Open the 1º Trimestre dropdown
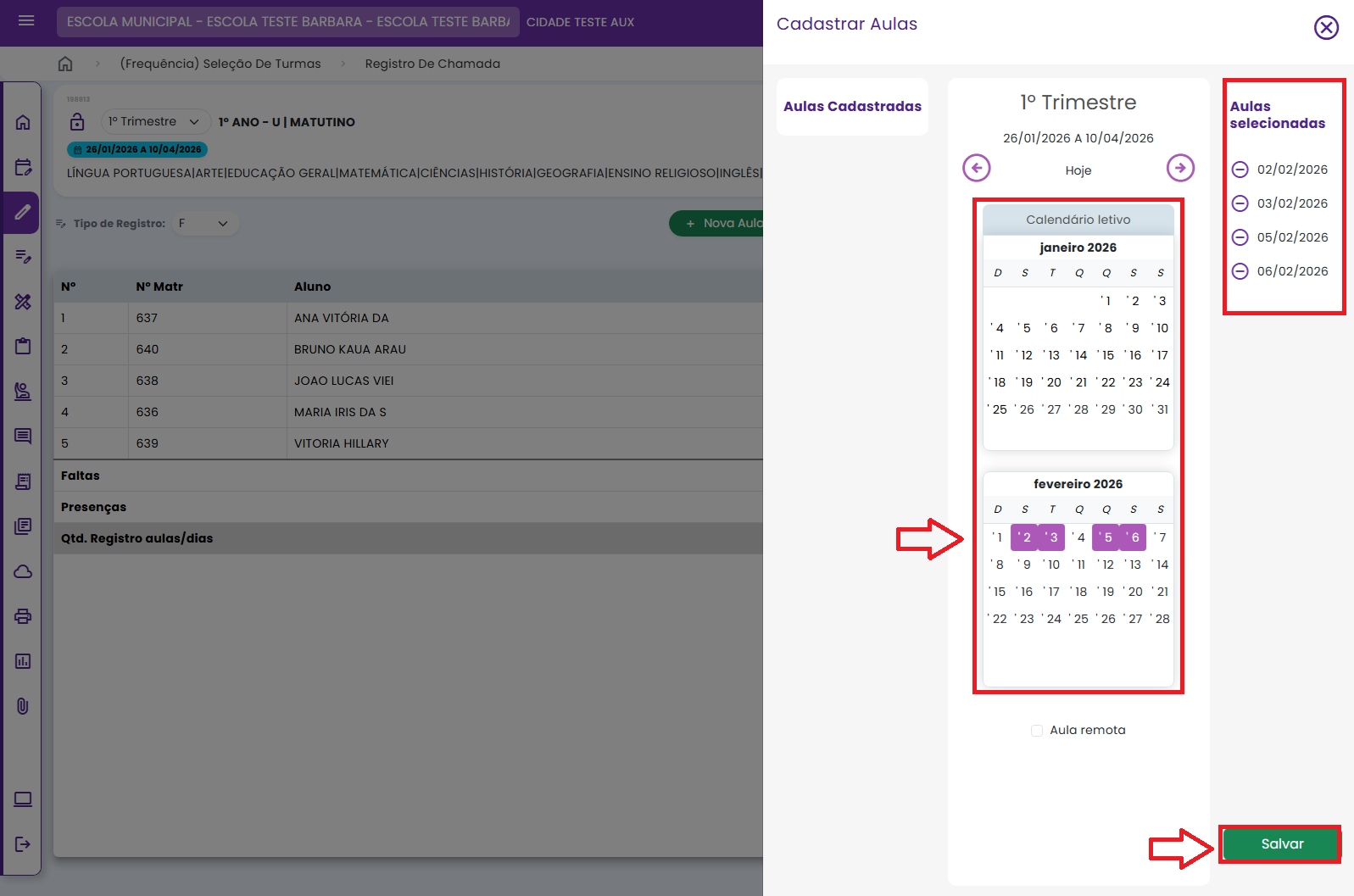The image size is (1354, 896). (x=154, y=122)
